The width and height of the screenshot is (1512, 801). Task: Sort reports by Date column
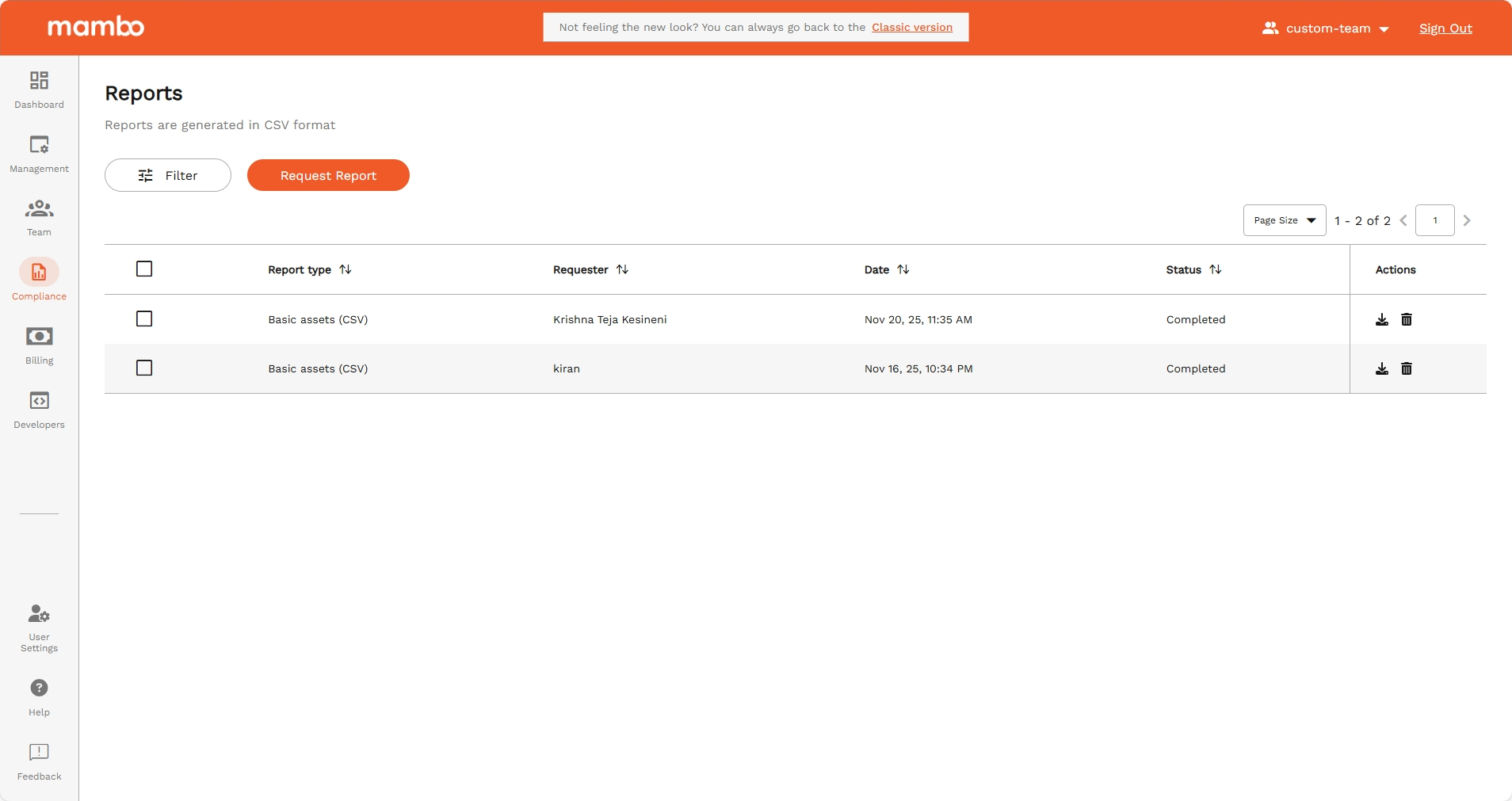tap(903, 269)
